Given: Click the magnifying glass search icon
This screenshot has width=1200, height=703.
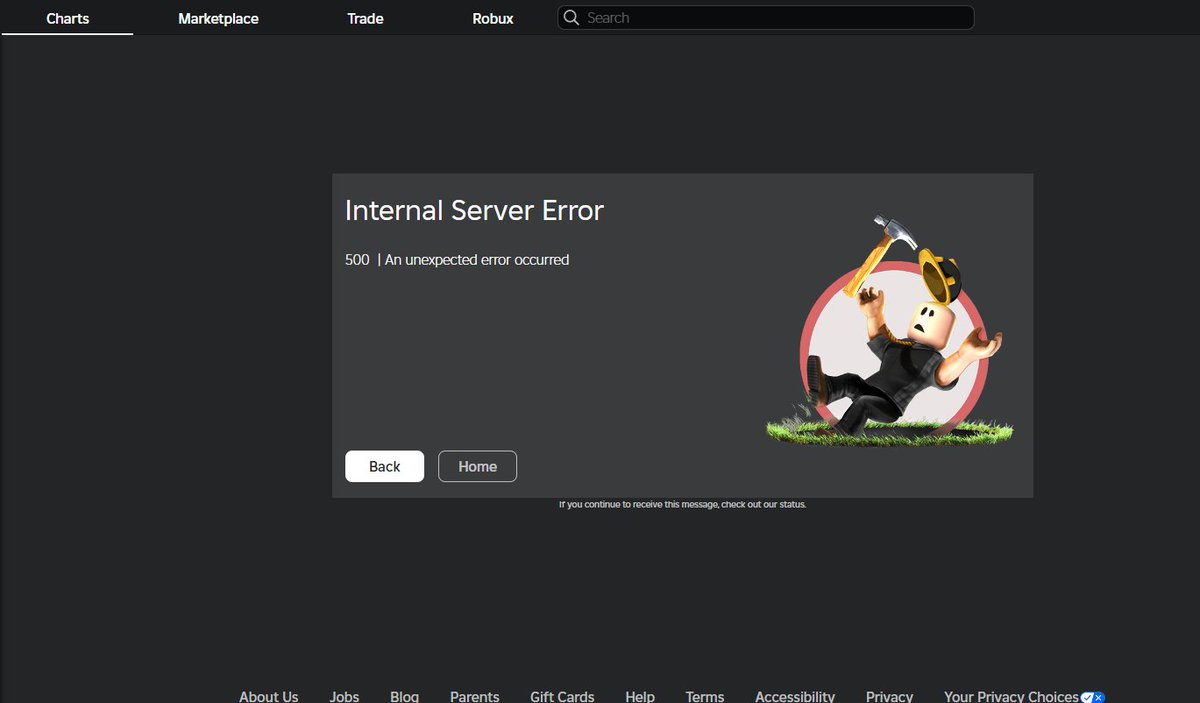Looking at the screenshot, I should [571, 17].
